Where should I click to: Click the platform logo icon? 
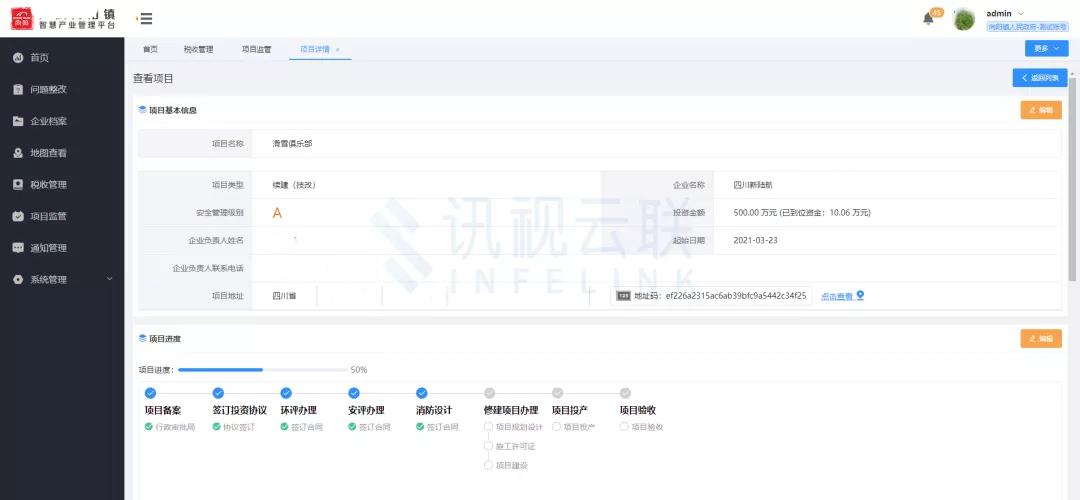click(22, 18)
